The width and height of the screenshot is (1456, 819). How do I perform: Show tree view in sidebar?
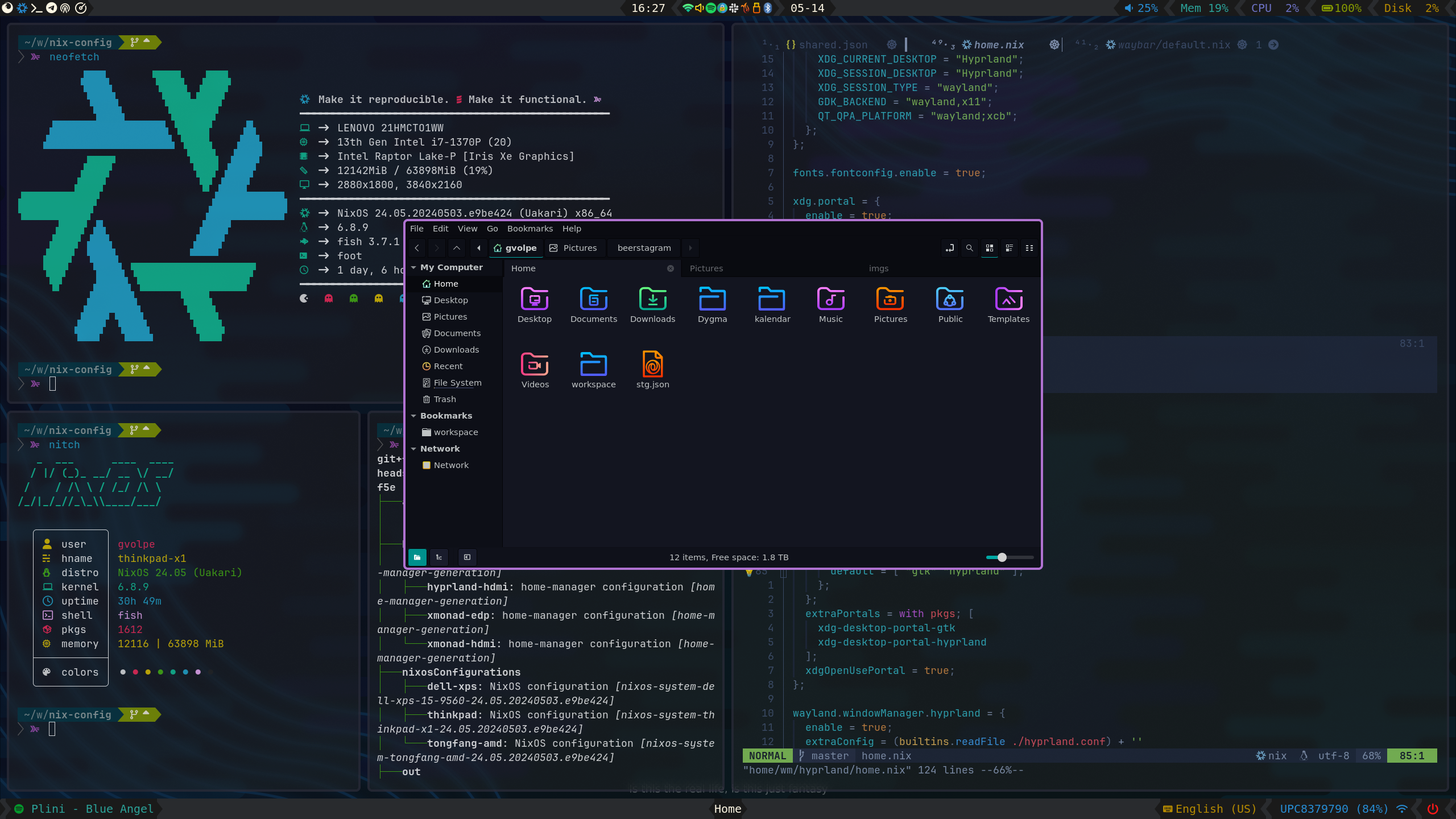click(439, 557)
